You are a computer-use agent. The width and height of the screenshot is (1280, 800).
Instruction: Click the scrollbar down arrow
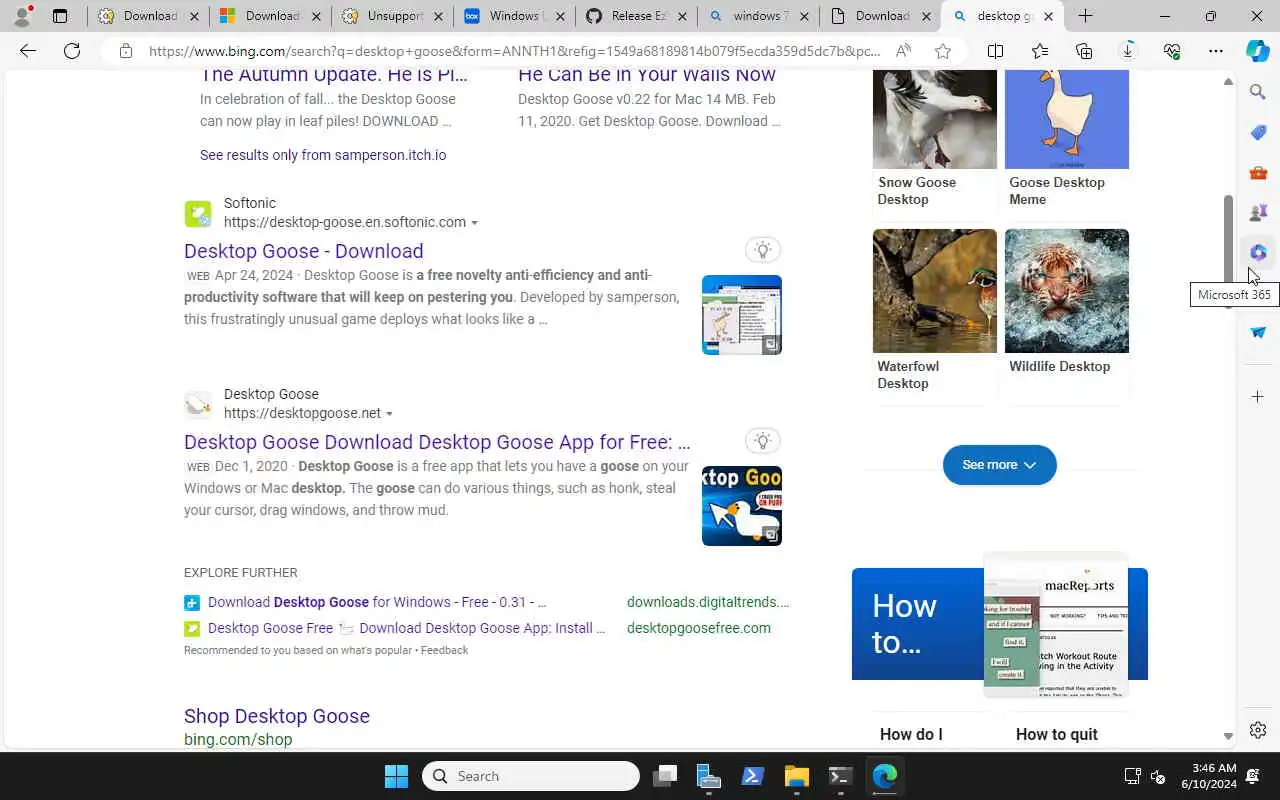[x=1229, y=736]
